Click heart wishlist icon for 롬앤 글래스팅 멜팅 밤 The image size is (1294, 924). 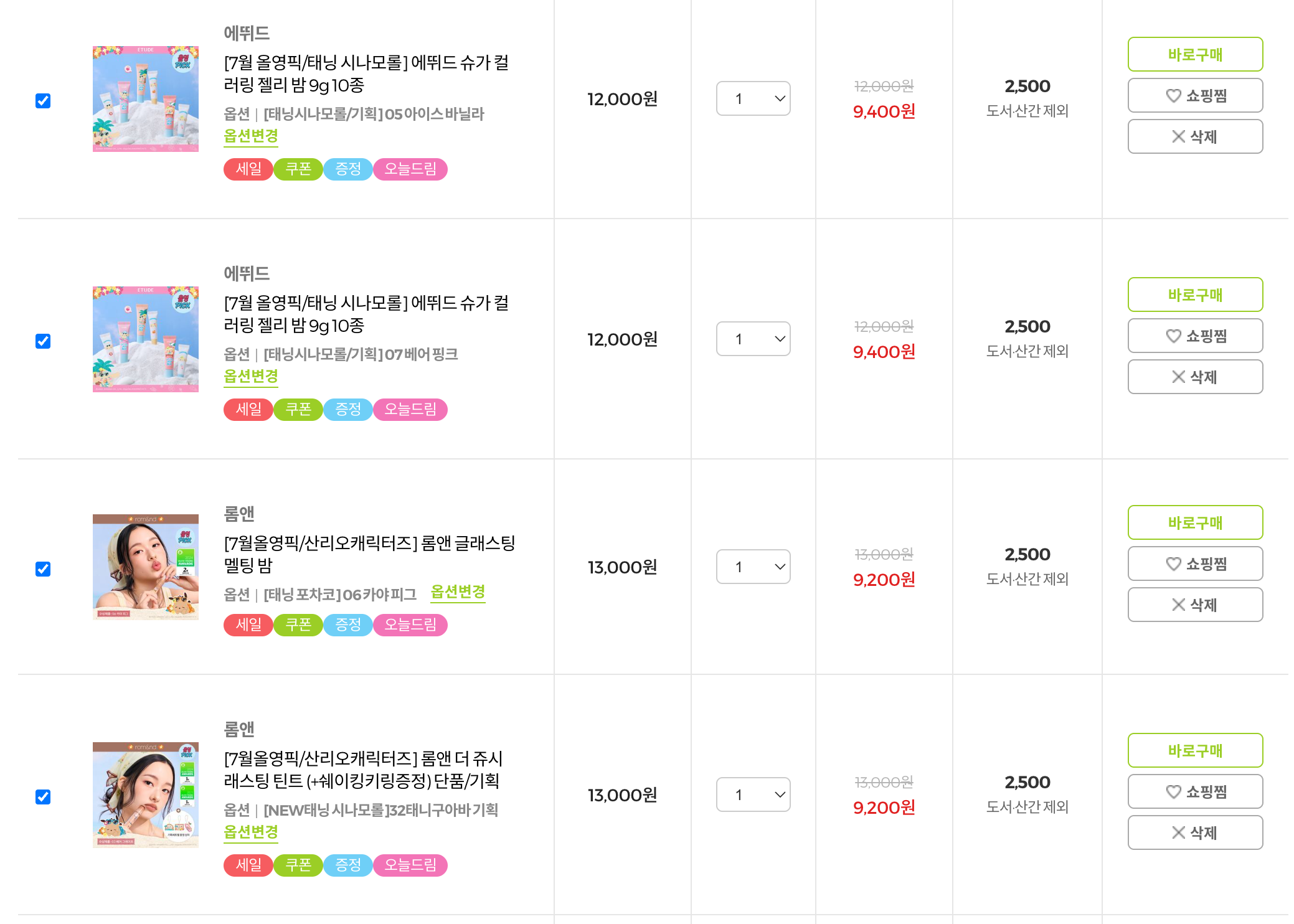[x=1173, y=564]
